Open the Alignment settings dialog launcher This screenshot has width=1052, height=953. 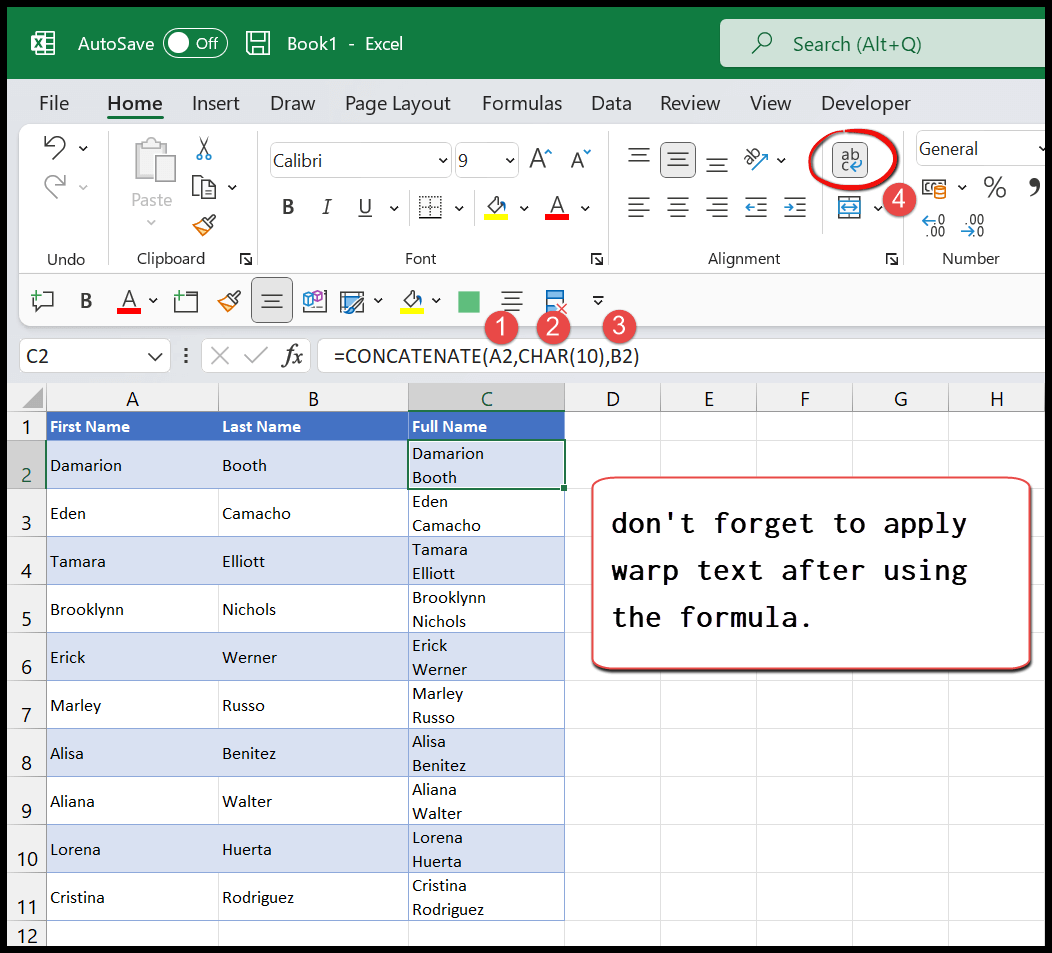(892, 259)
